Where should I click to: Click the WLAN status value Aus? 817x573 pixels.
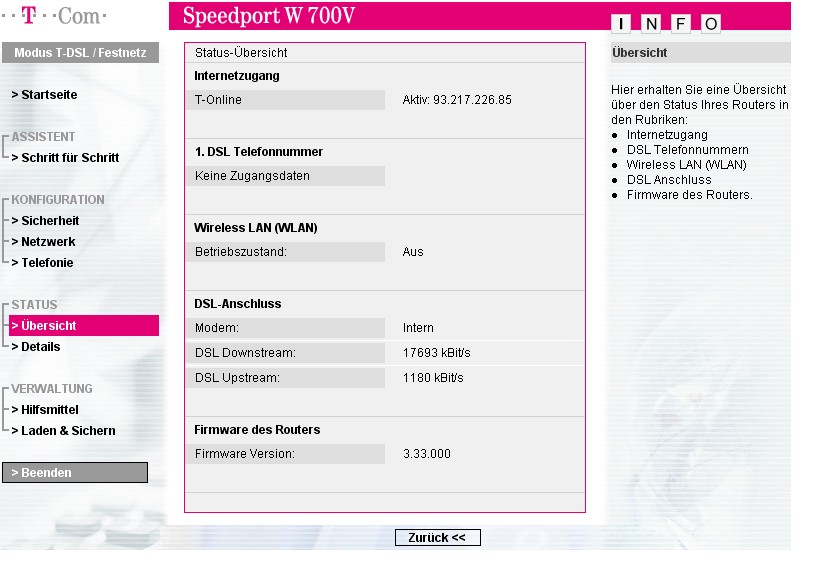pos(413,252)
